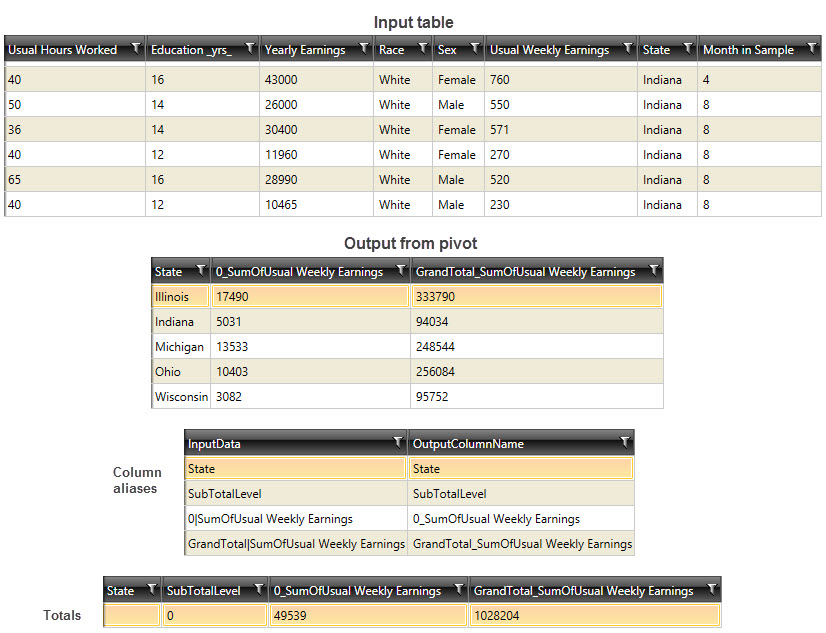This screenshot has width=826, height=633.
Task: Select SubTotalLevel cell under OutputColumnName
Action: tap(521, 494)
